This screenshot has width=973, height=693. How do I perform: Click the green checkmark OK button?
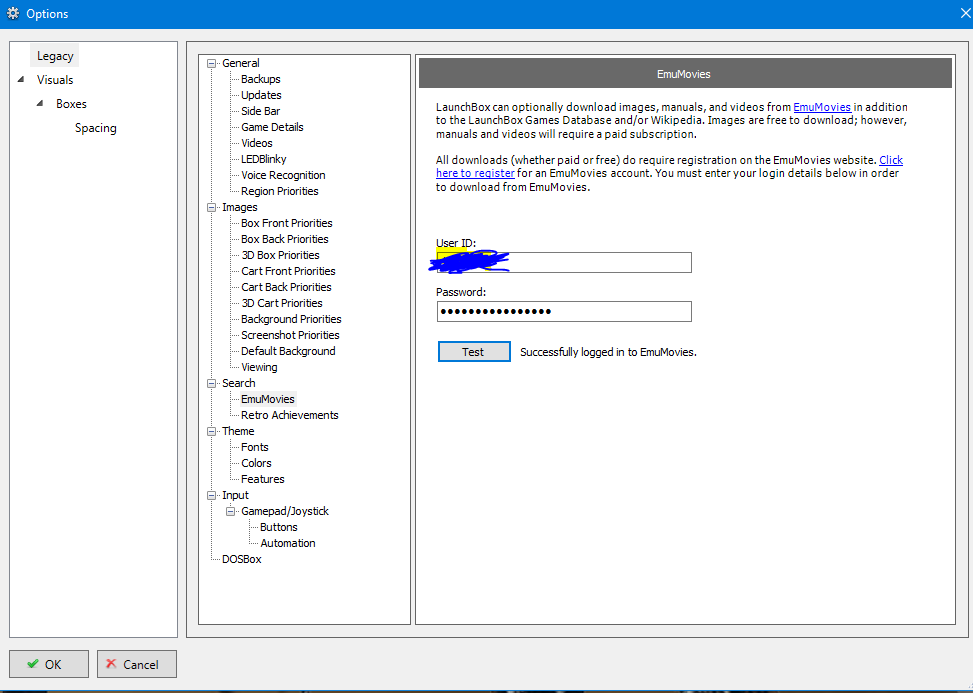[49, 664]
